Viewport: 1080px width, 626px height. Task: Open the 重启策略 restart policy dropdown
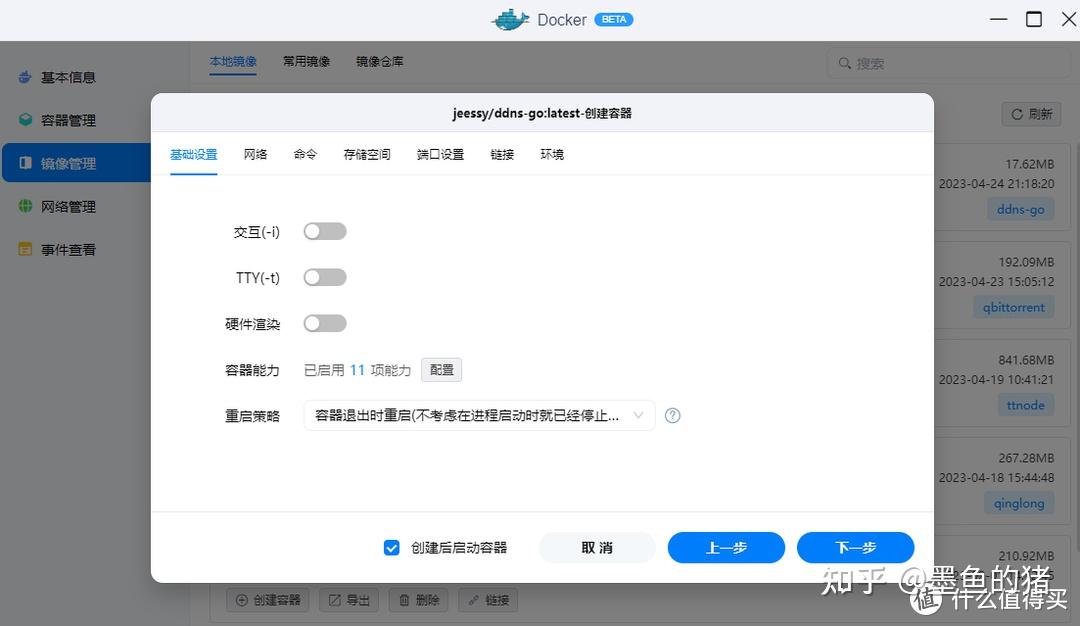(478, 415)
